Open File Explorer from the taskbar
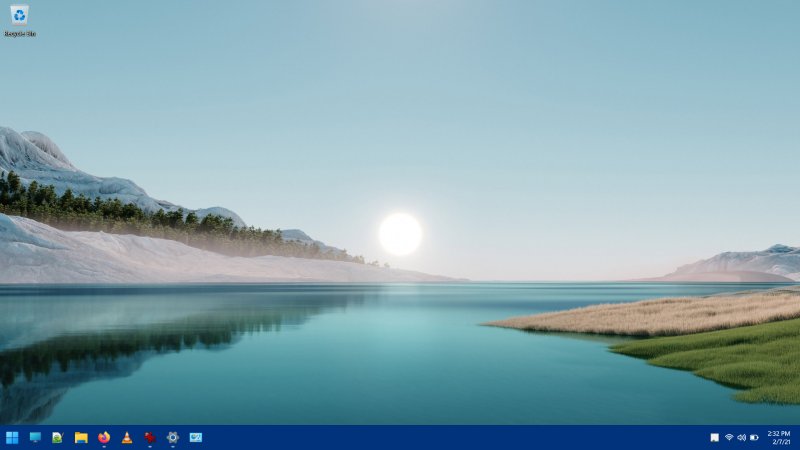This screenshot has height=450, width=800. [x=81, y=437]
